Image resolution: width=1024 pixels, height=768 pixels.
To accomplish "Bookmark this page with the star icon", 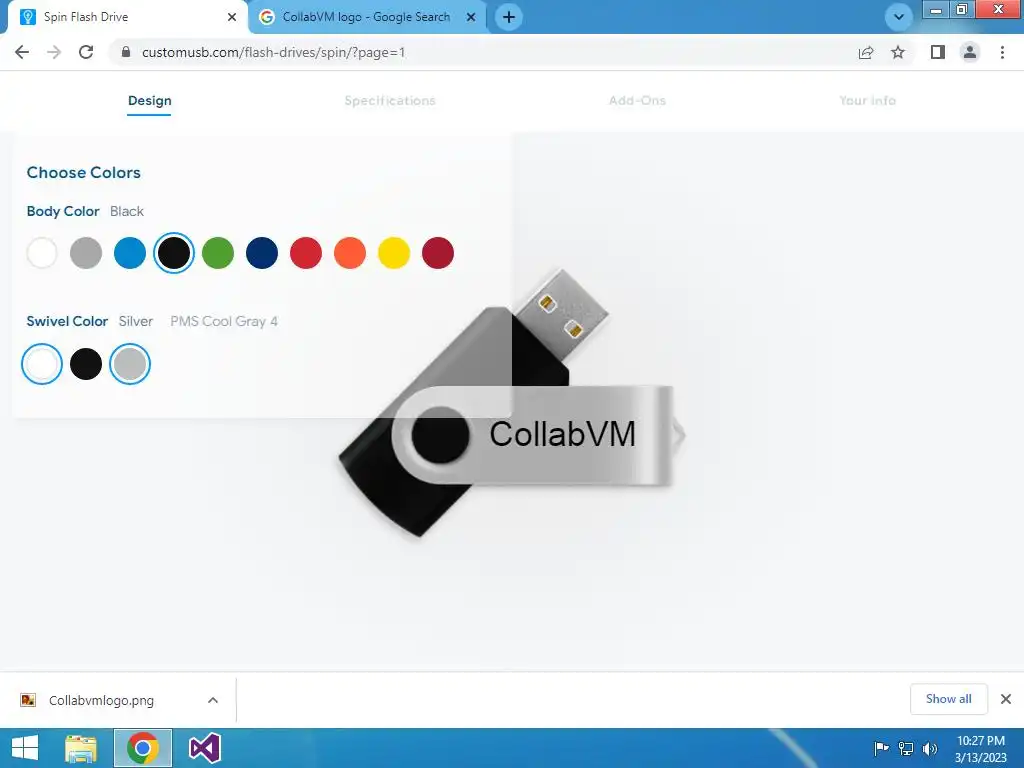I will (x=898, y=52).
